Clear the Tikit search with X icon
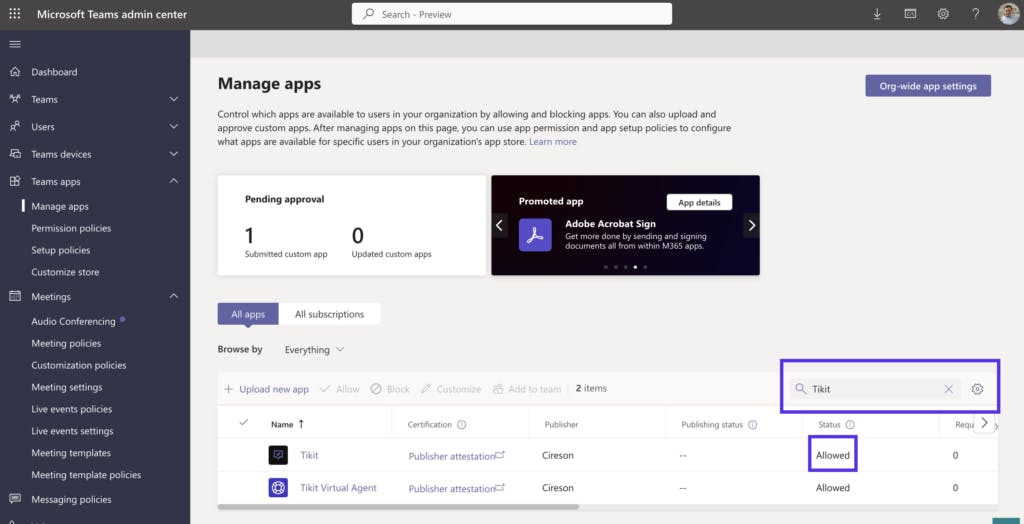 949,389
